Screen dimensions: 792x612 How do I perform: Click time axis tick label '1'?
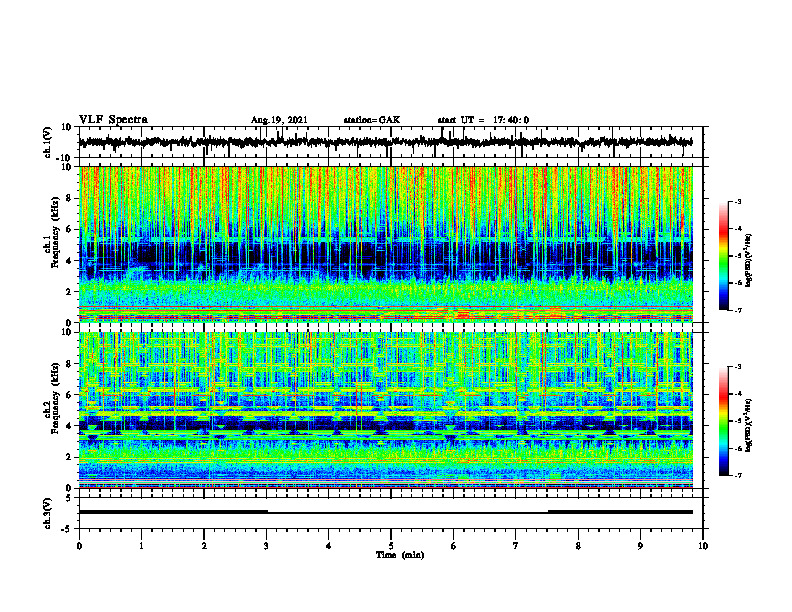[141, 546]
